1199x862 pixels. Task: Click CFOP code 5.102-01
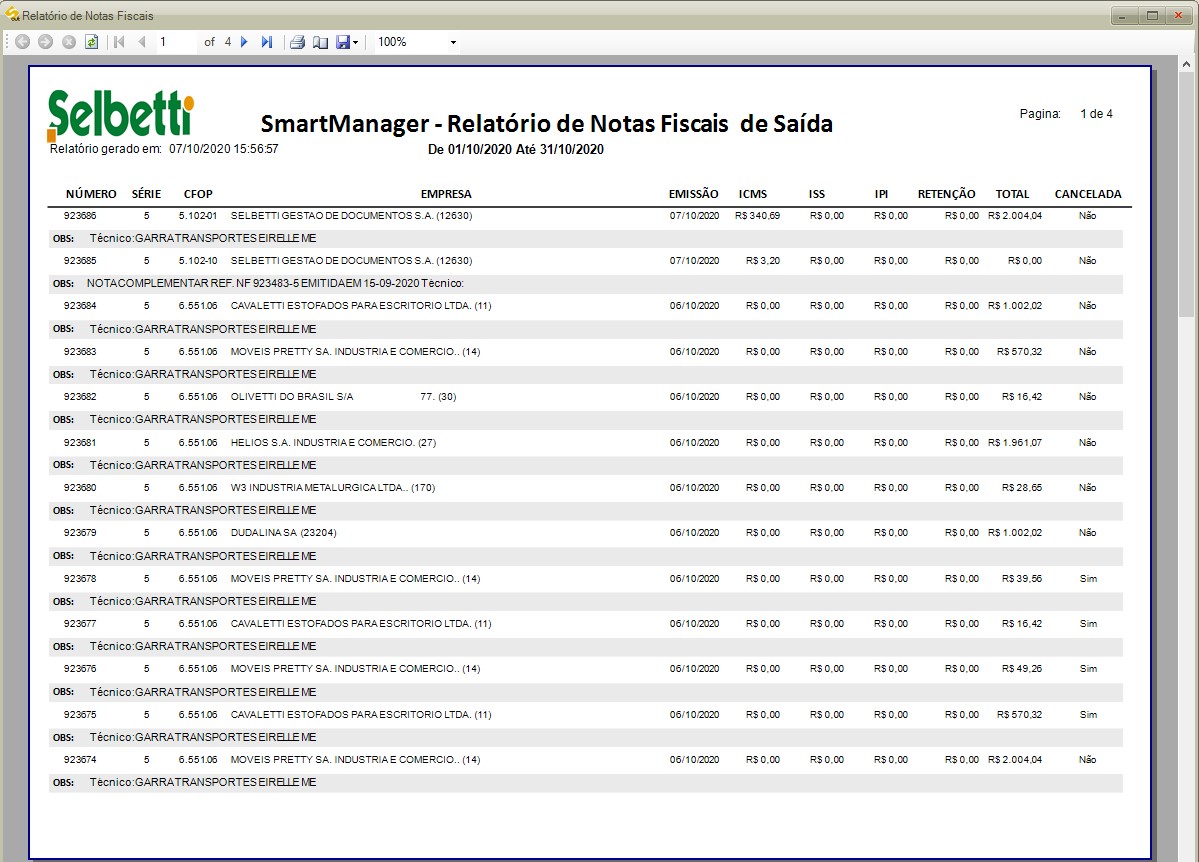198,216
